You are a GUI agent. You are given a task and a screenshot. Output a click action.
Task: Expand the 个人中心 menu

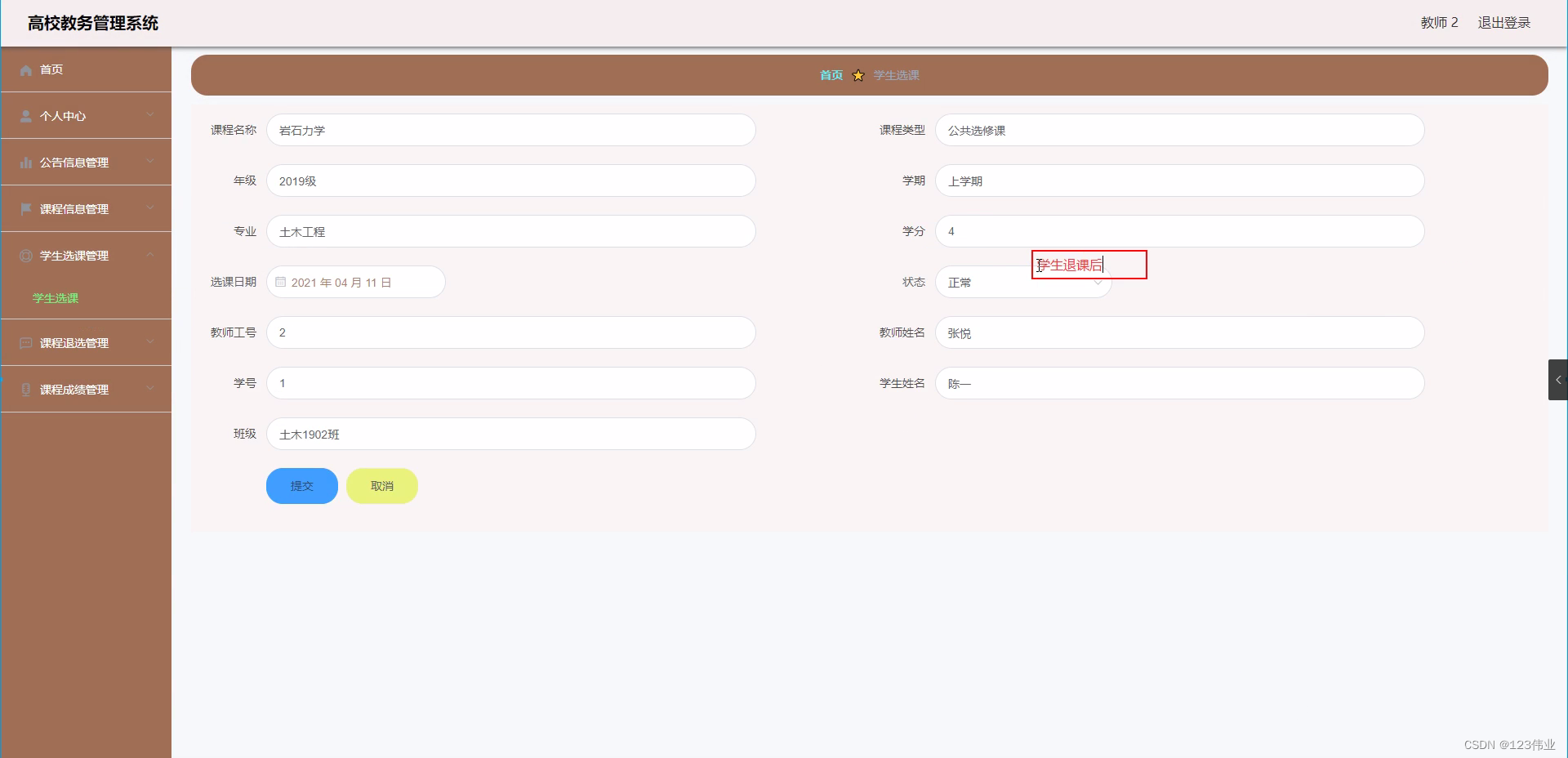coord(149,115)
